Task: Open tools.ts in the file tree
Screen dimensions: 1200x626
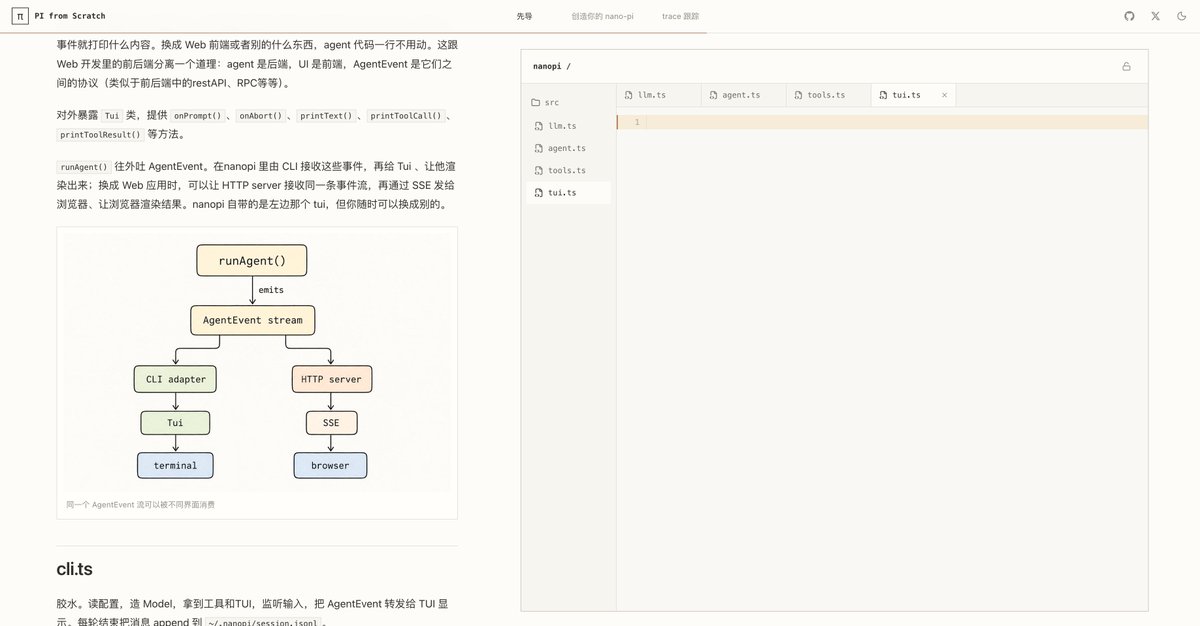Action: (x=568, y=170)
